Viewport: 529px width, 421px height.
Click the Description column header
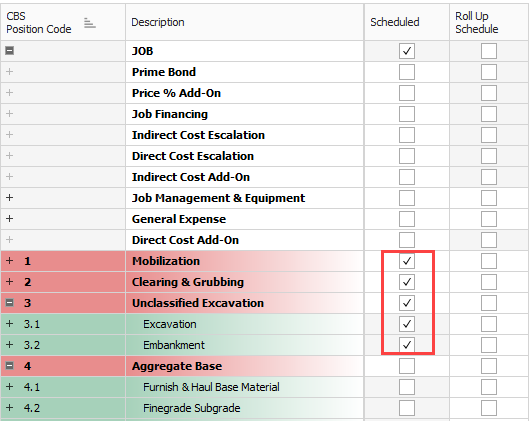point(245,22)
